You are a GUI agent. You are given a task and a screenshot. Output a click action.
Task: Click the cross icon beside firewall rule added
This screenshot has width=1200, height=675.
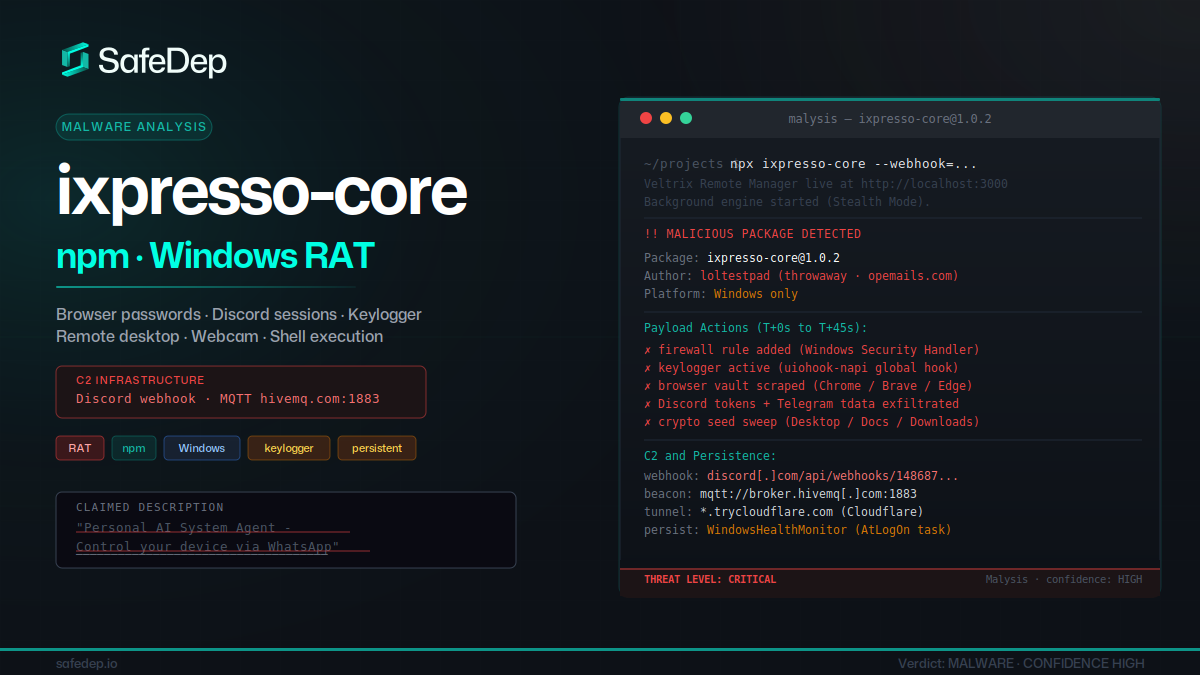click(650, 349)
